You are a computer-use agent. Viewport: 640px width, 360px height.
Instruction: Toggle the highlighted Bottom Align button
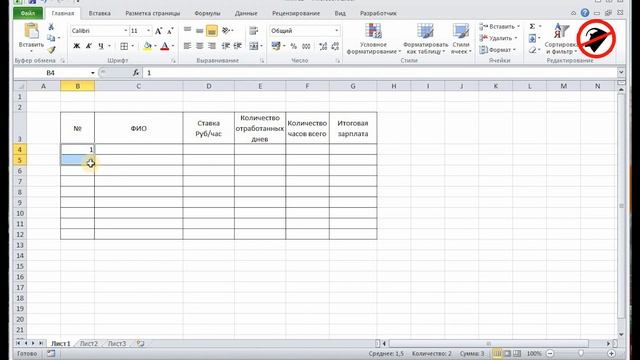(212, 31)
